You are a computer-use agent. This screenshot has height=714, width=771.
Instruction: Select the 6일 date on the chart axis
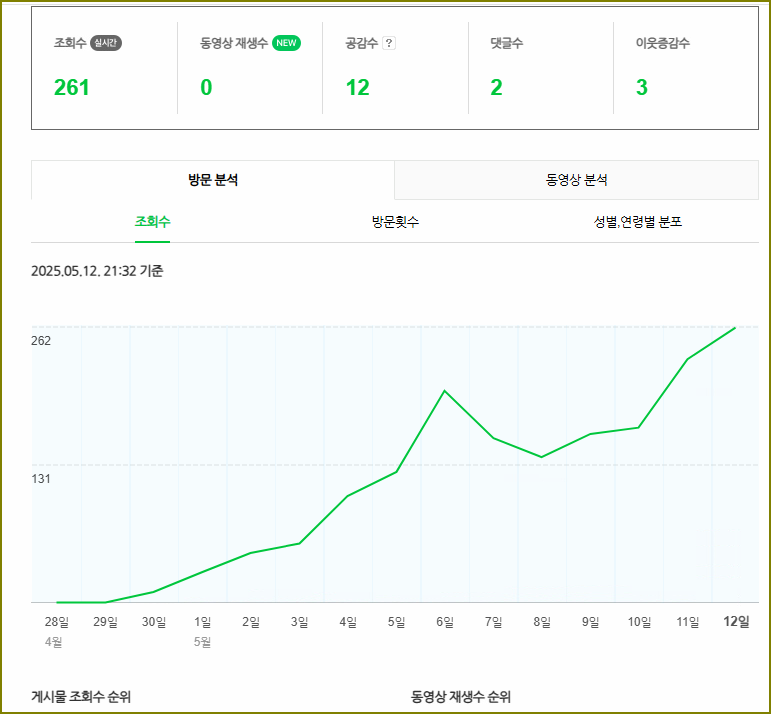(445, 622)
